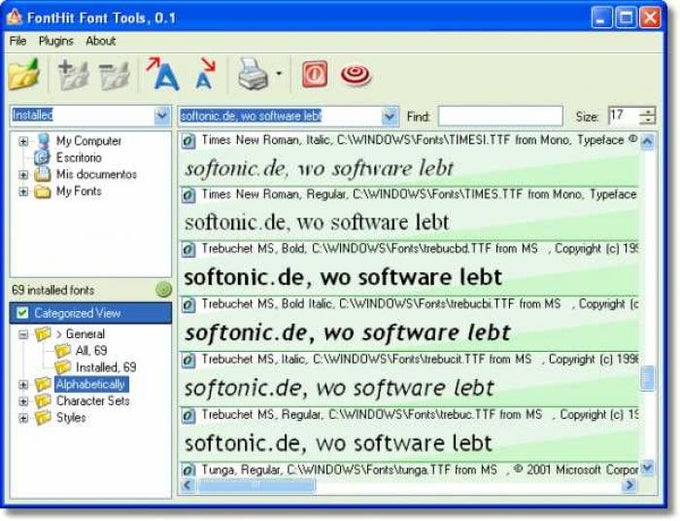Select the Installed, 69 category
Screen dimensions: 680x521
(x=106, y=367)
